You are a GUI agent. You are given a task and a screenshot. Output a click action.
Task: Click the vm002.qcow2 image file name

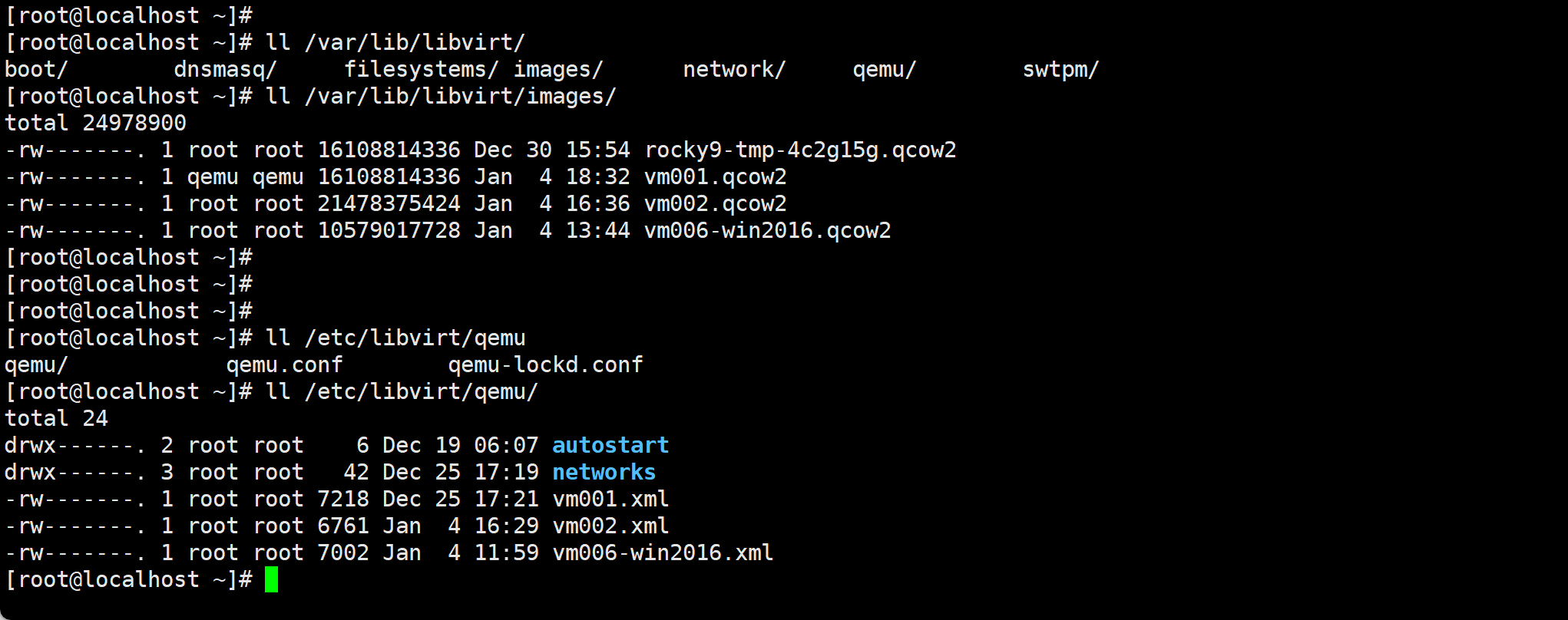coord(715,204)
